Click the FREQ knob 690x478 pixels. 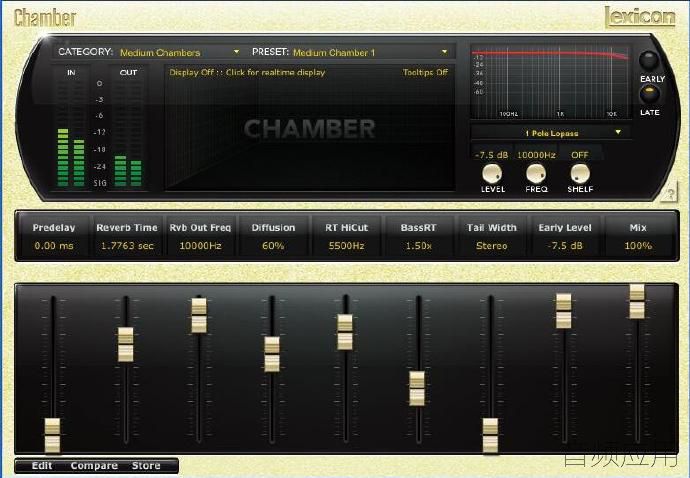coord(536,174)
